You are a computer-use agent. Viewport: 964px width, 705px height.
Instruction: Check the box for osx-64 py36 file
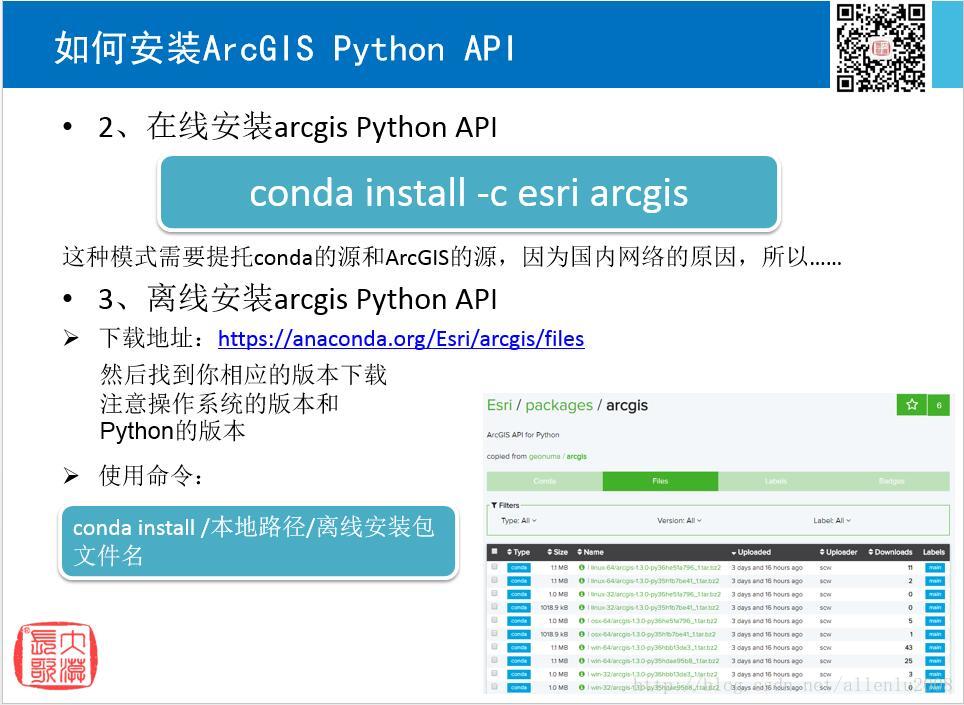click(x=494, y=620)
